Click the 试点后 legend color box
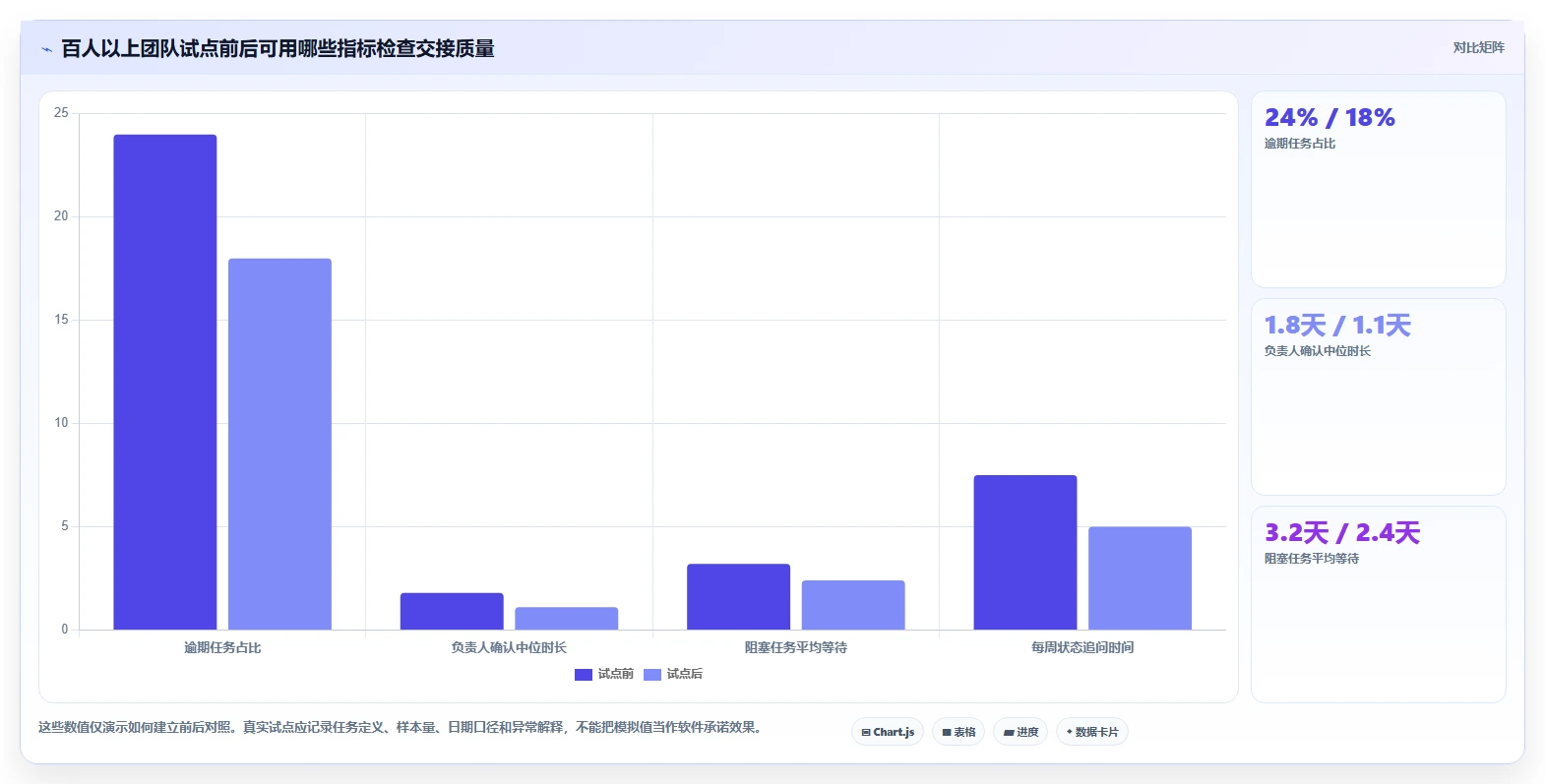This screenshot has height=784, width=1545. click(652, 674)
